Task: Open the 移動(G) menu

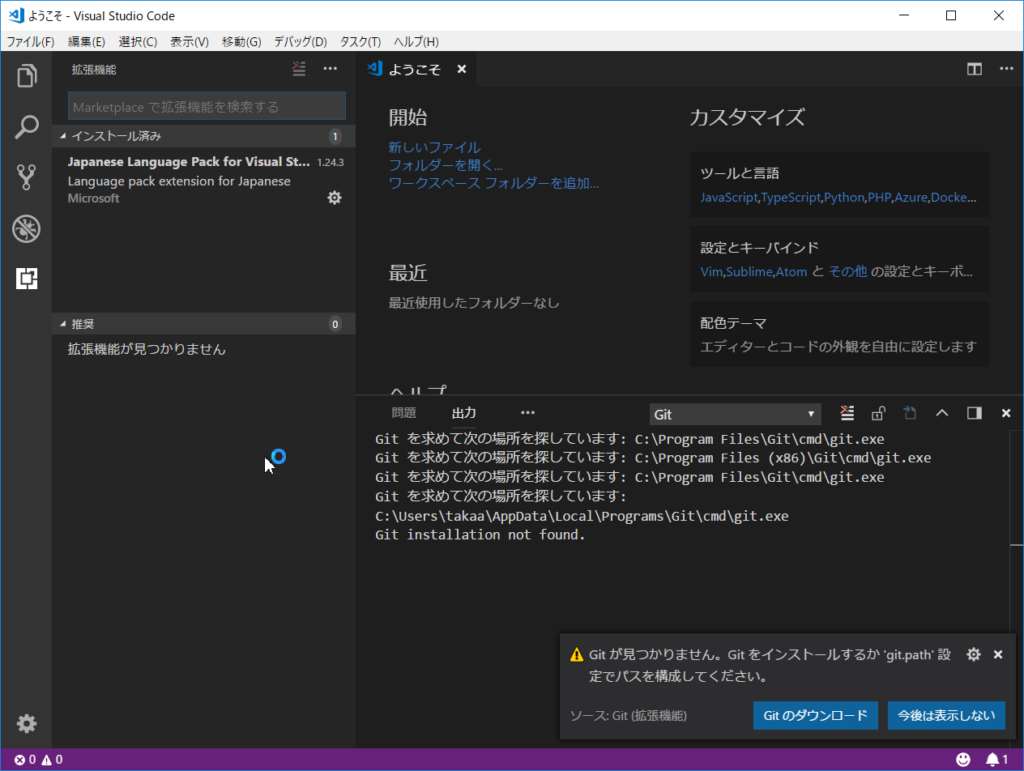Action: pyautogui.click(x=242, y=42)
